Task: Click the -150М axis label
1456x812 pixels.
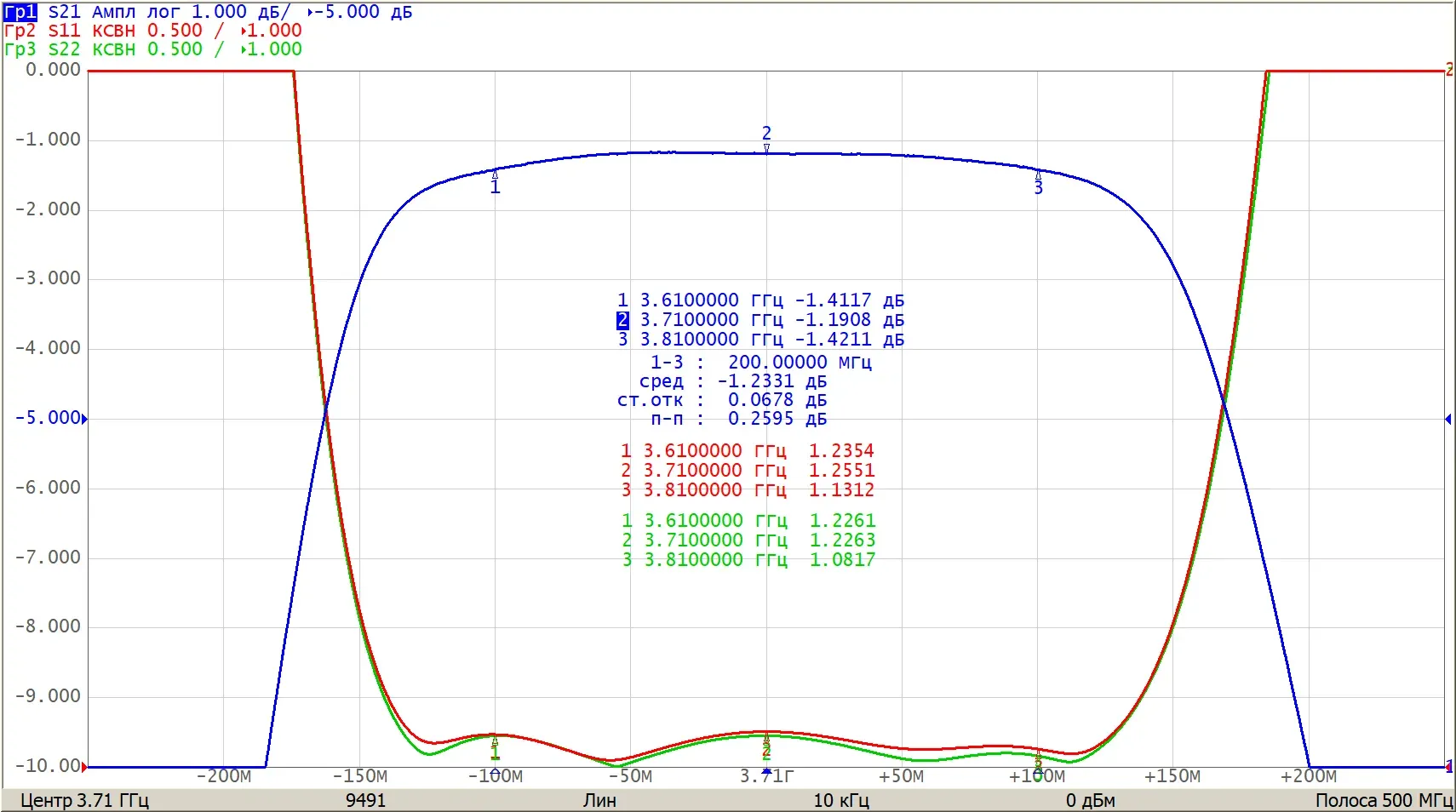Action: pyautogui.click(x=359, y=776)
